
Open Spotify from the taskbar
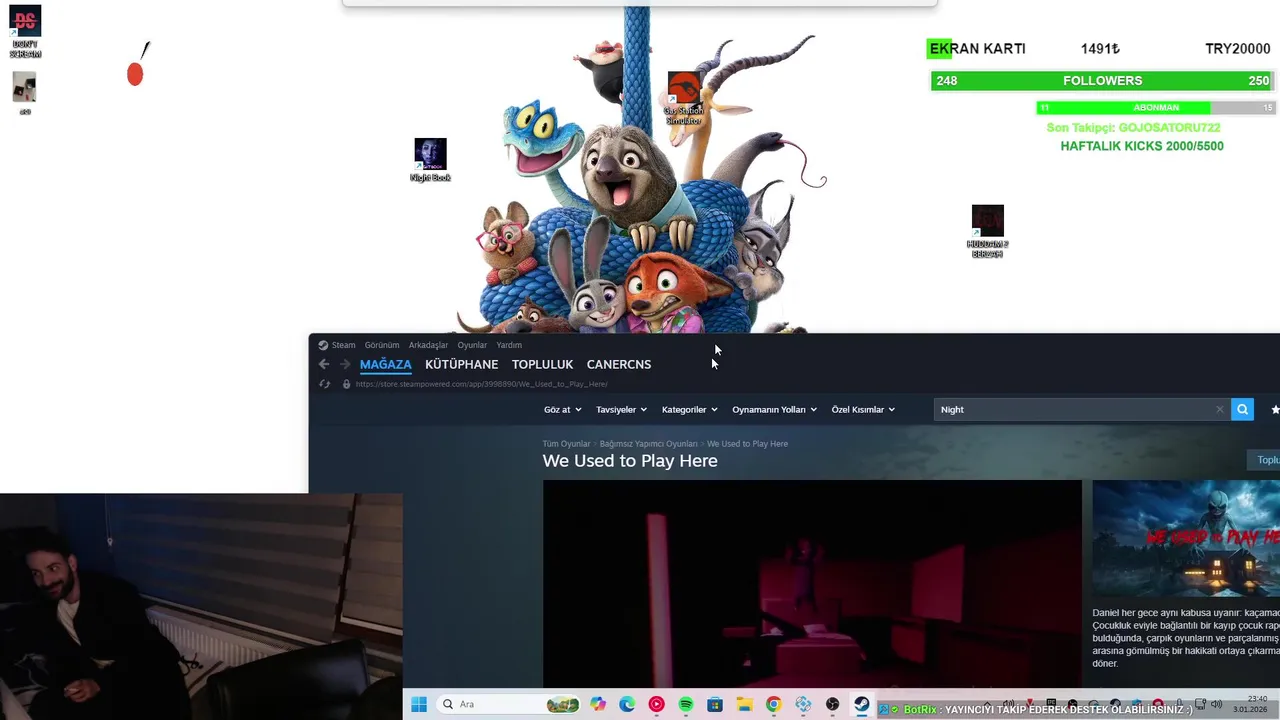coord(686,704)
